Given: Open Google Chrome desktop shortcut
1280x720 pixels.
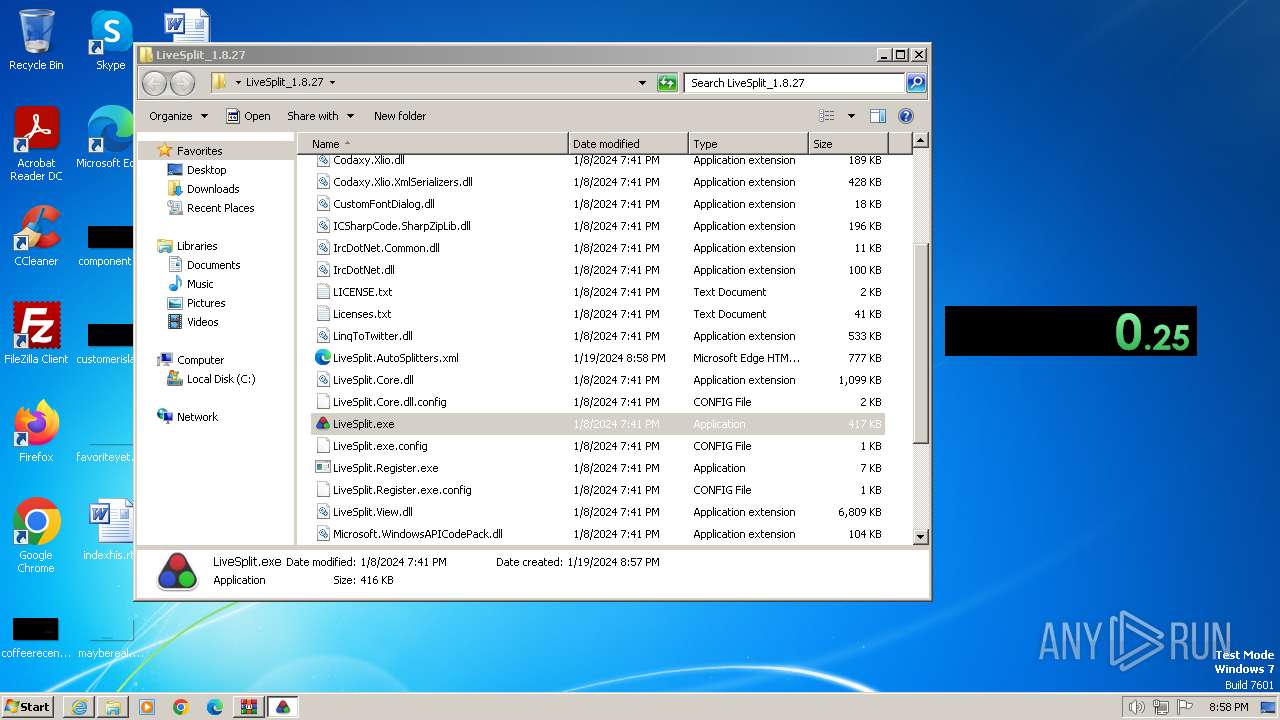Looking at the screenshot, I should [x=36, y=536].
